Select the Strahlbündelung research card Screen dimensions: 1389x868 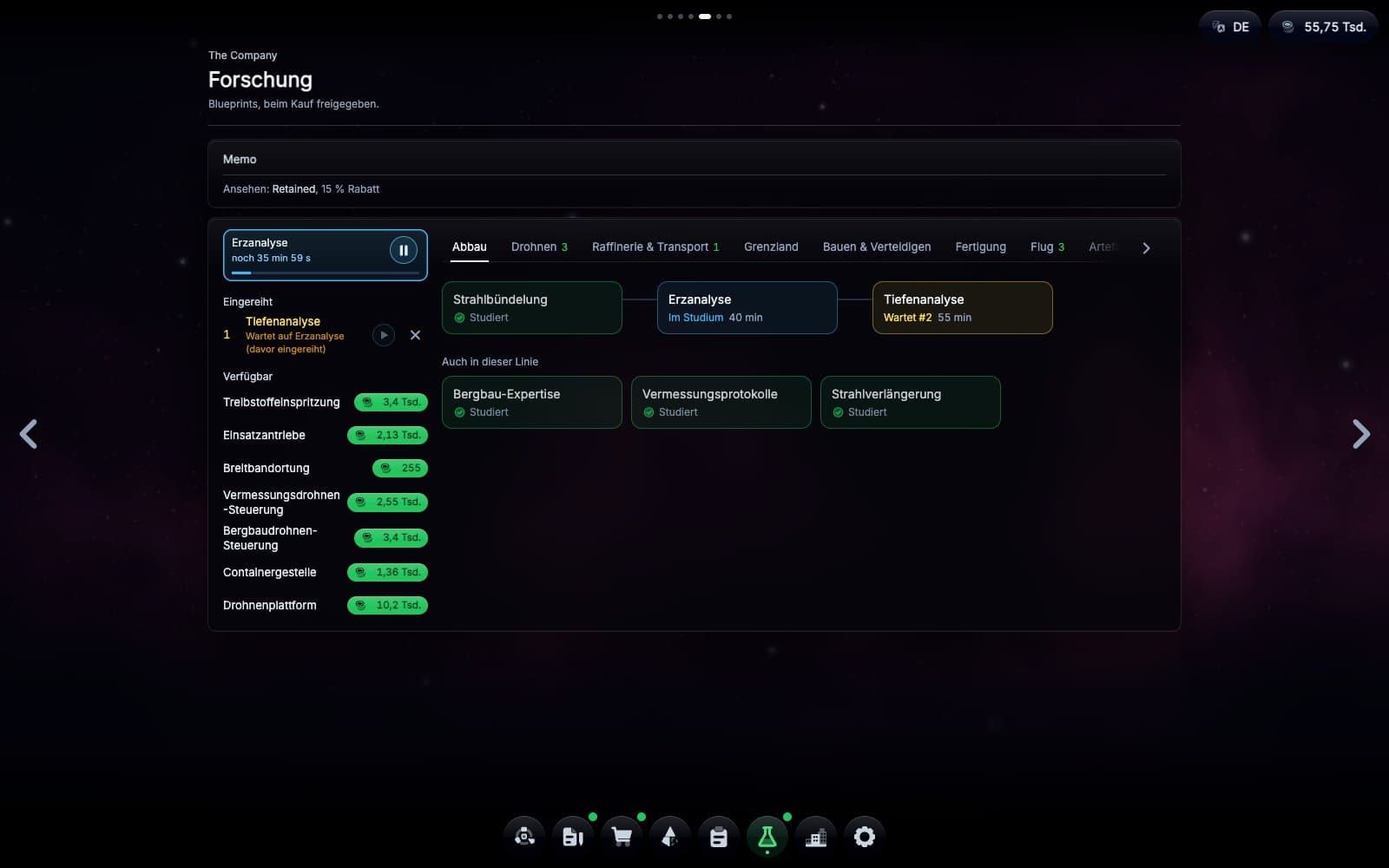pos(532,307)
